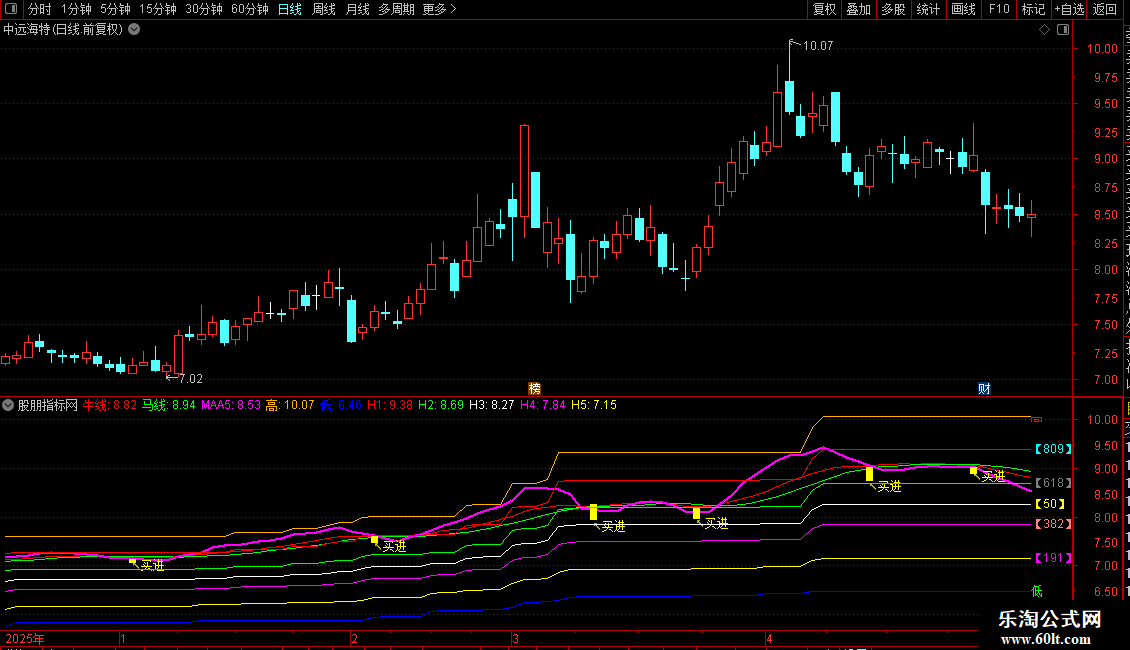Switch to 周线 weekly chart
This screenshot has height=650, width=1130.
324,9
